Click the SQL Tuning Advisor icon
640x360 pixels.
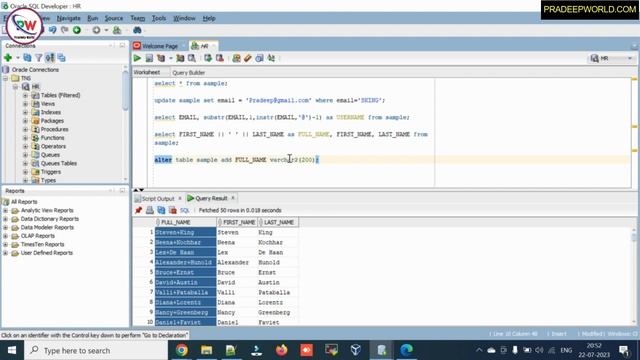[191, 58]
